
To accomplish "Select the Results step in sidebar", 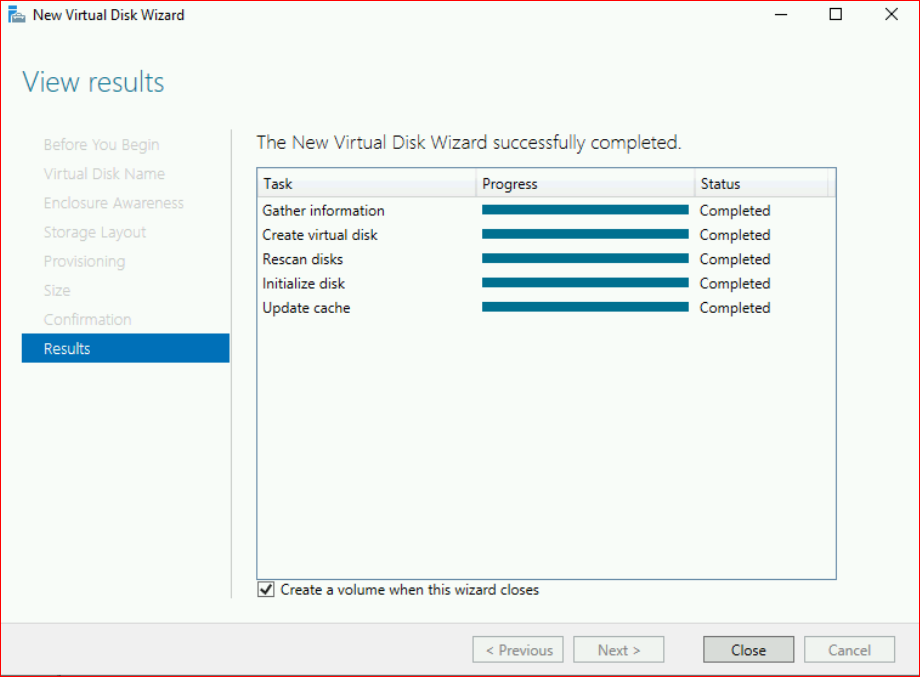I will (x=125, y=348).
